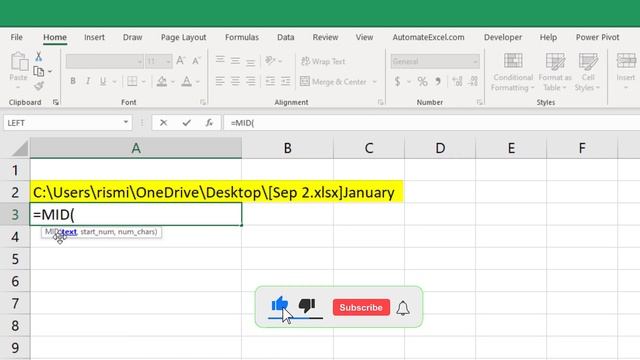Click the Font Color letter A icon
This screenshot has width=640, height=360.
(x=187, y=81)
